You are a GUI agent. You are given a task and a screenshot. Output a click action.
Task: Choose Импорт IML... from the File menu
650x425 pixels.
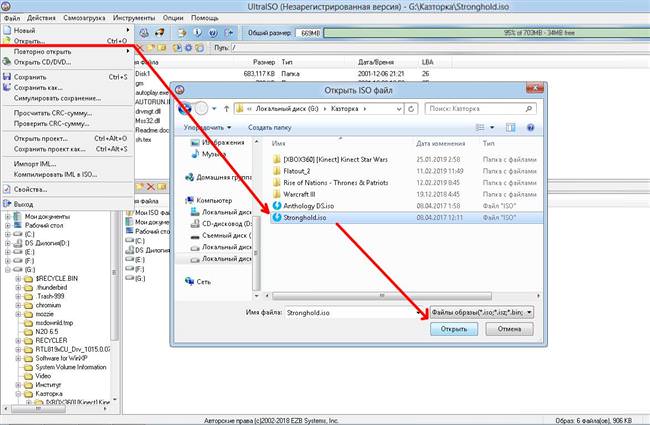pos(68,164)
